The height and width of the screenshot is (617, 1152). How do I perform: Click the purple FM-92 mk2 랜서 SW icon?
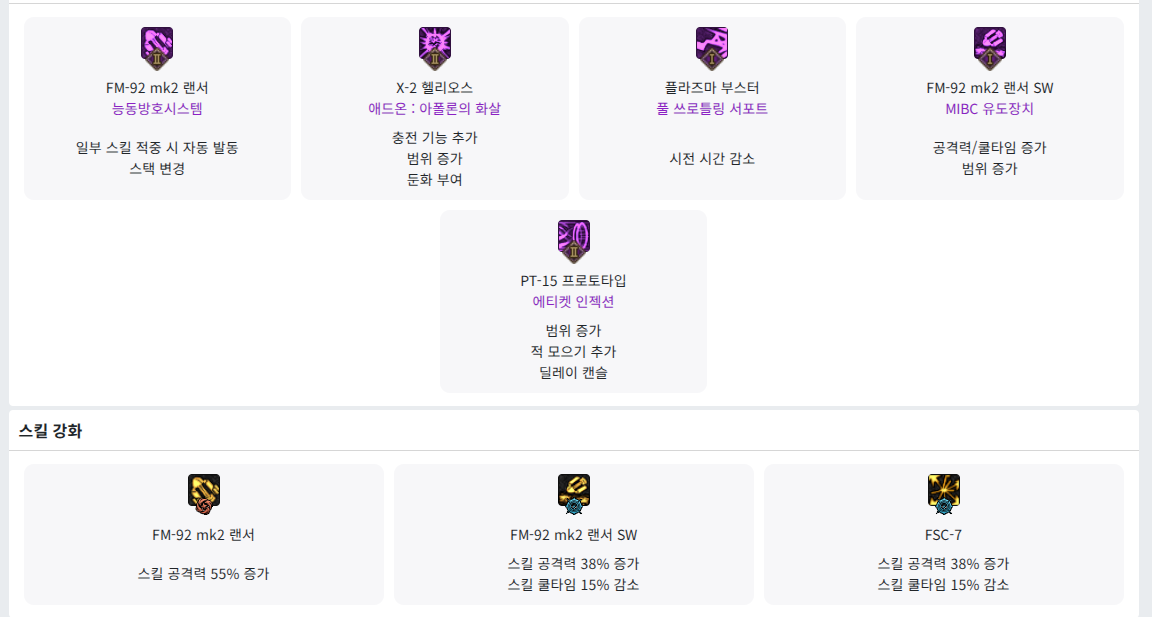990,46
